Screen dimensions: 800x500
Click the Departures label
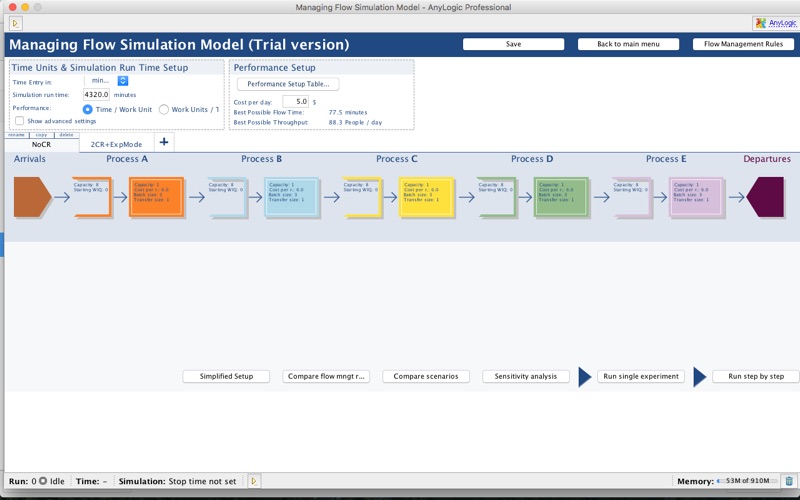(767, 159)
